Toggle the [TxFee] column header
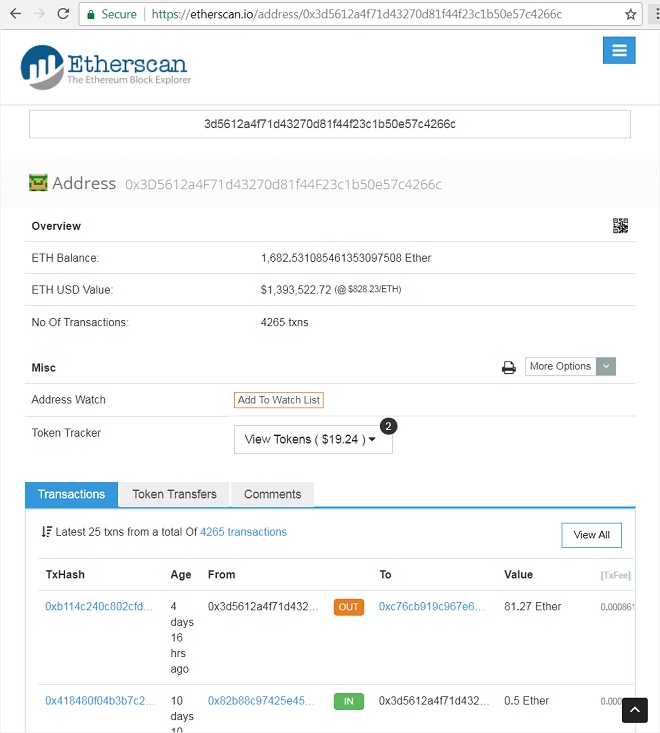Screen dimensions: 660x733 coord(616,575)
